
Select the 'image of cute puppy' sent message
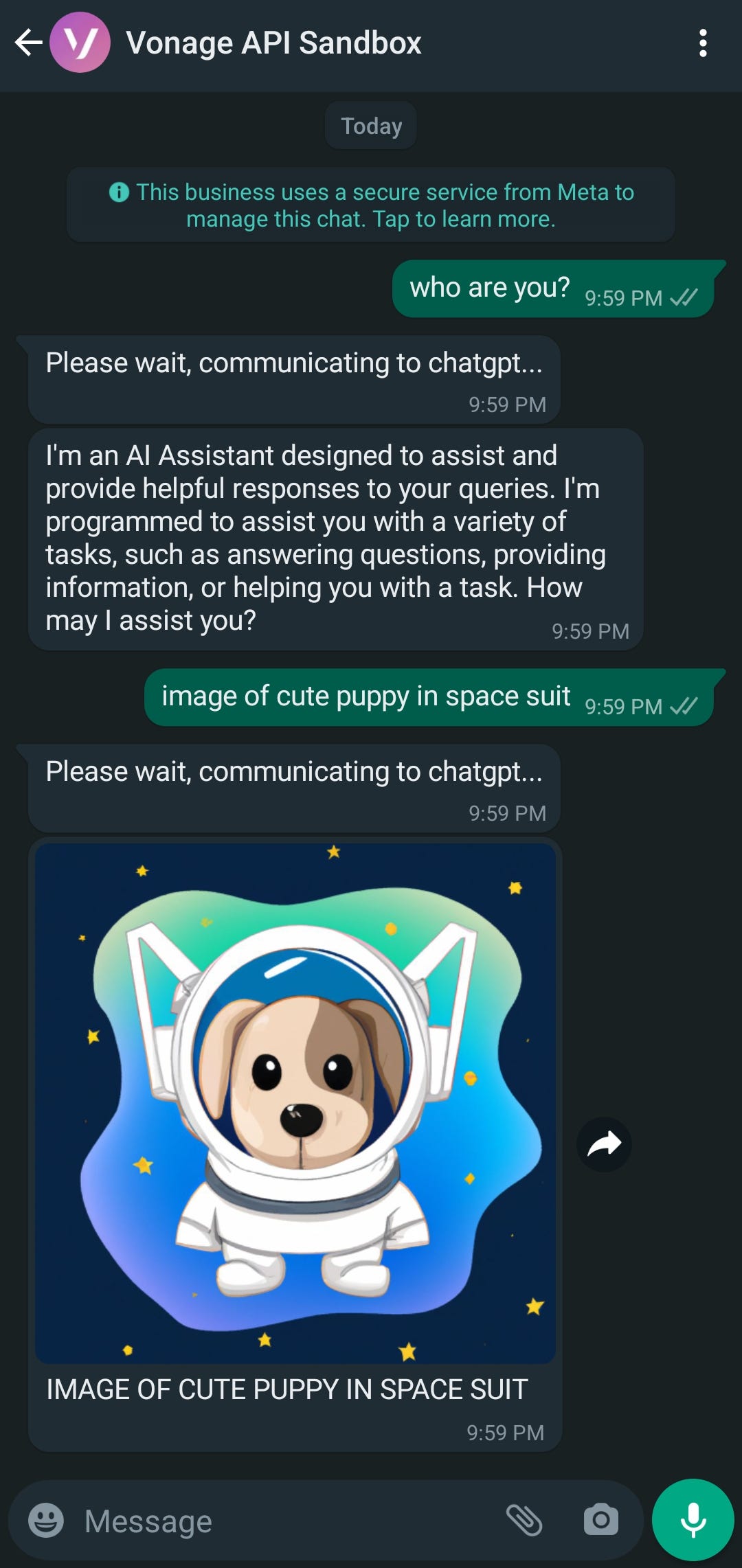(429, 698)
